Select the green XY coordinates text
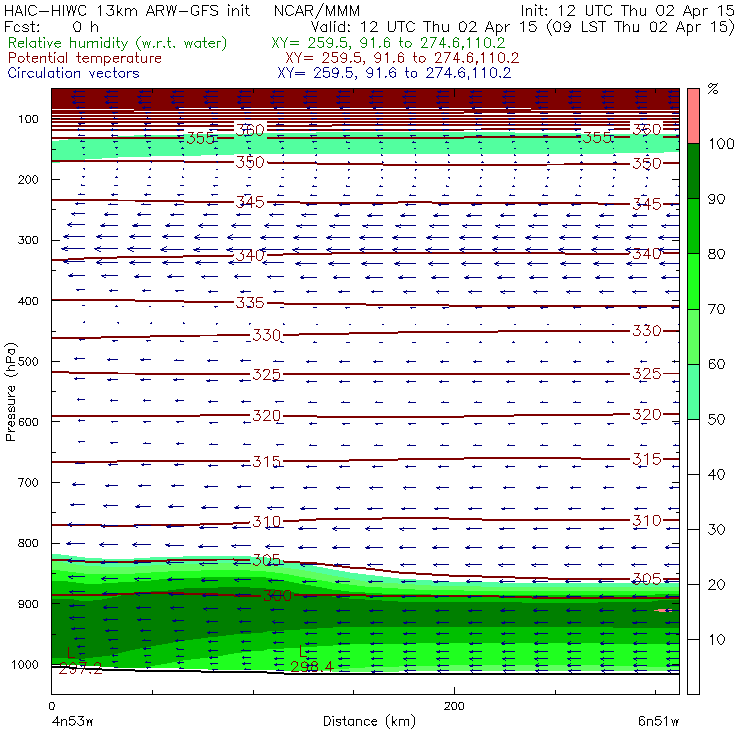 (x=388, y=43)
